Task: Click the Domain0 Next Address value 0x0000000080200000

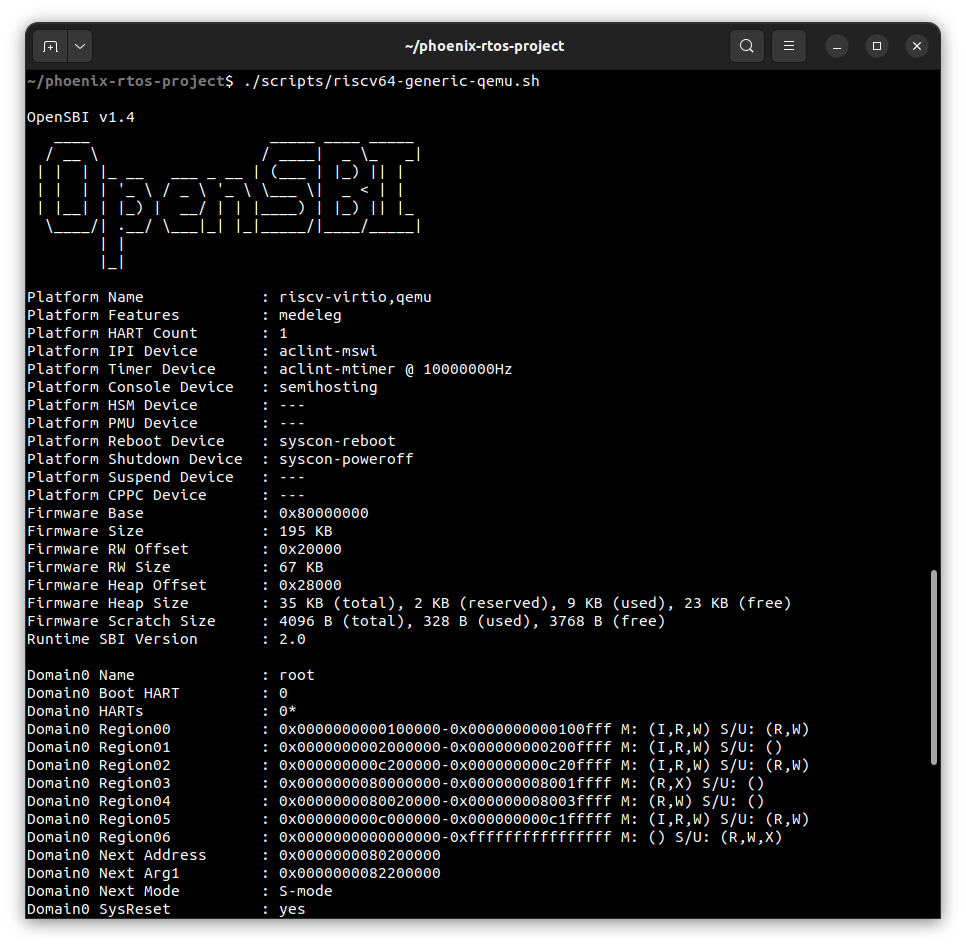Action: tap(360, 855)
